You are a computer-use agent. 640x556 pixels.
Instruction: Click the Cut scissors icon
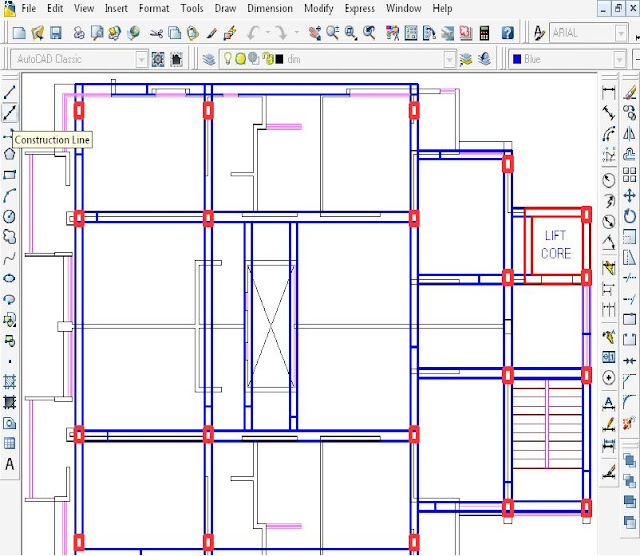pos(156,33)
